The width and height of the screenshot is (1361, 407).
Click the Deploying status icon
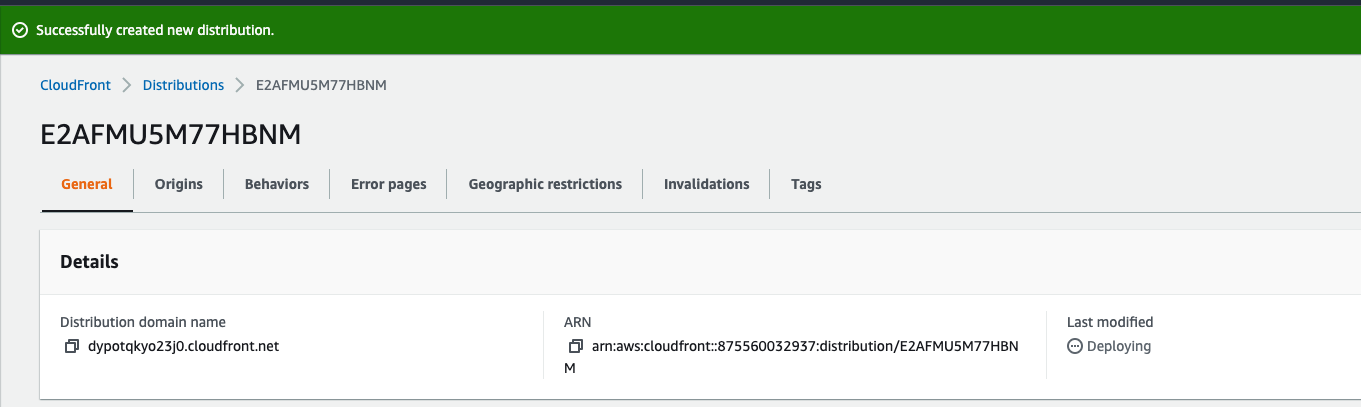pyautogui.click(x=1075, y=346)
